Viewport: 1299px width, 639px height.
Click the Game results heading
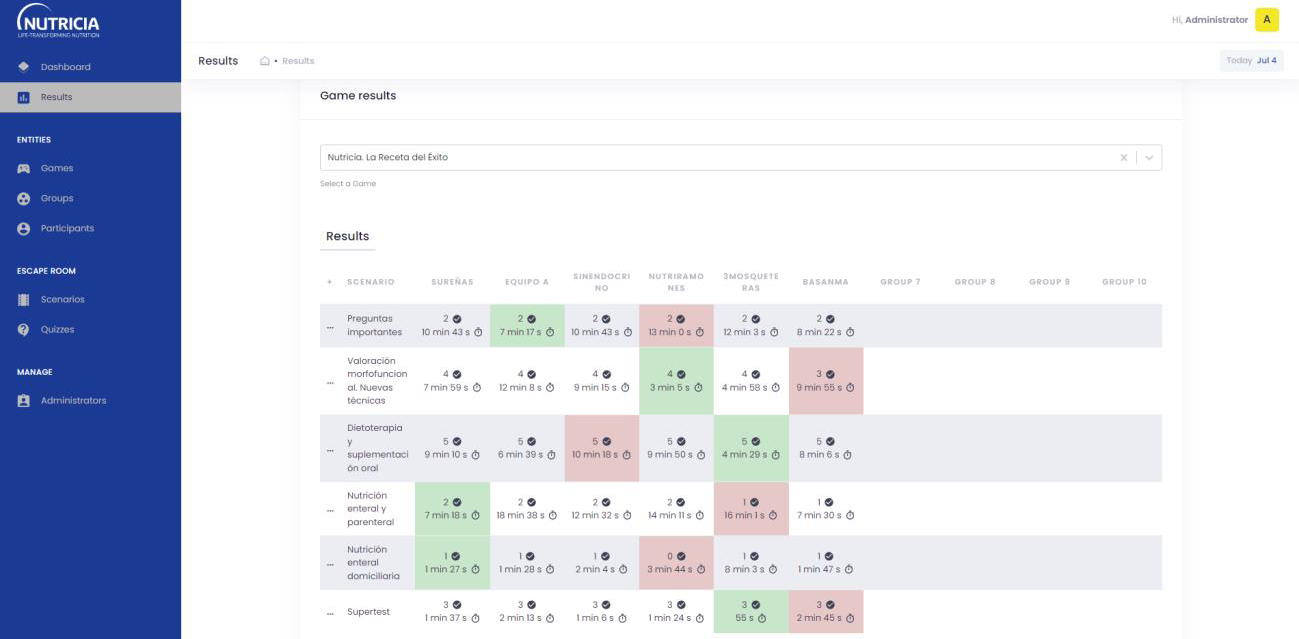[x=358, y=96]
